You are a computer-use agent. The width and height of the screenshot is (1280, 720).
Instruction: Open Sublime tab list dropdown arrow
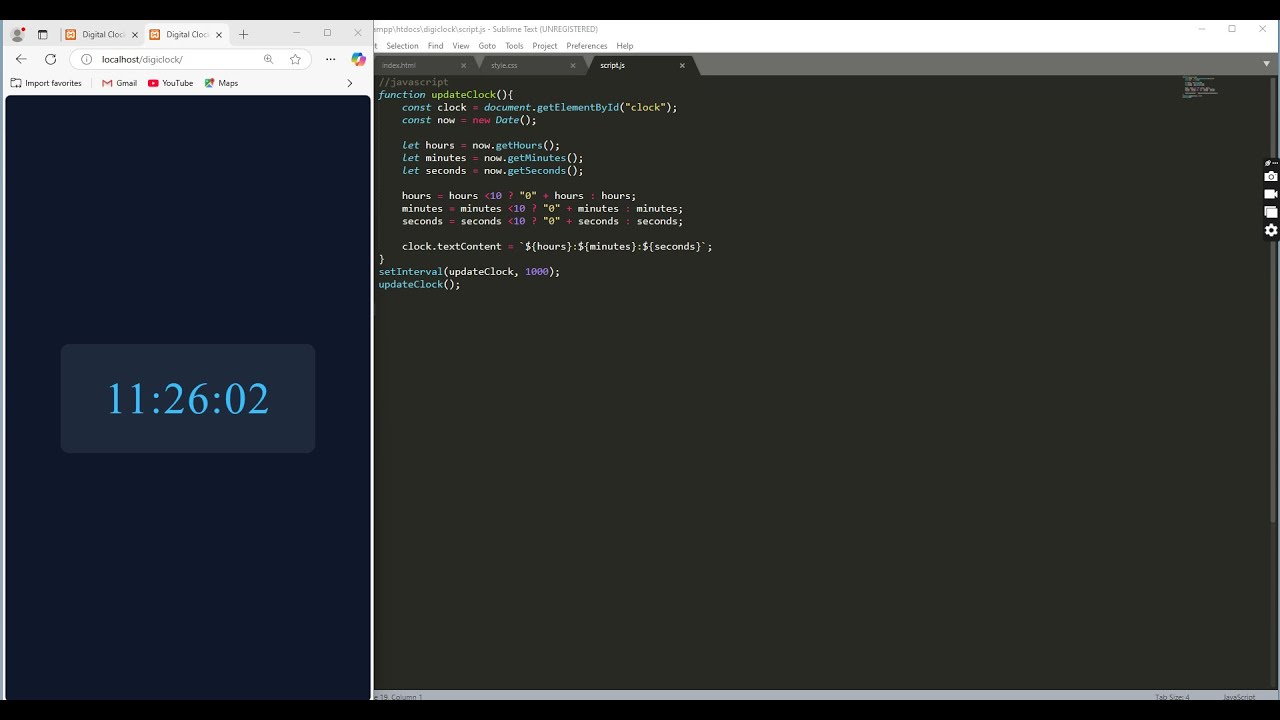(x=1266, y=64)
